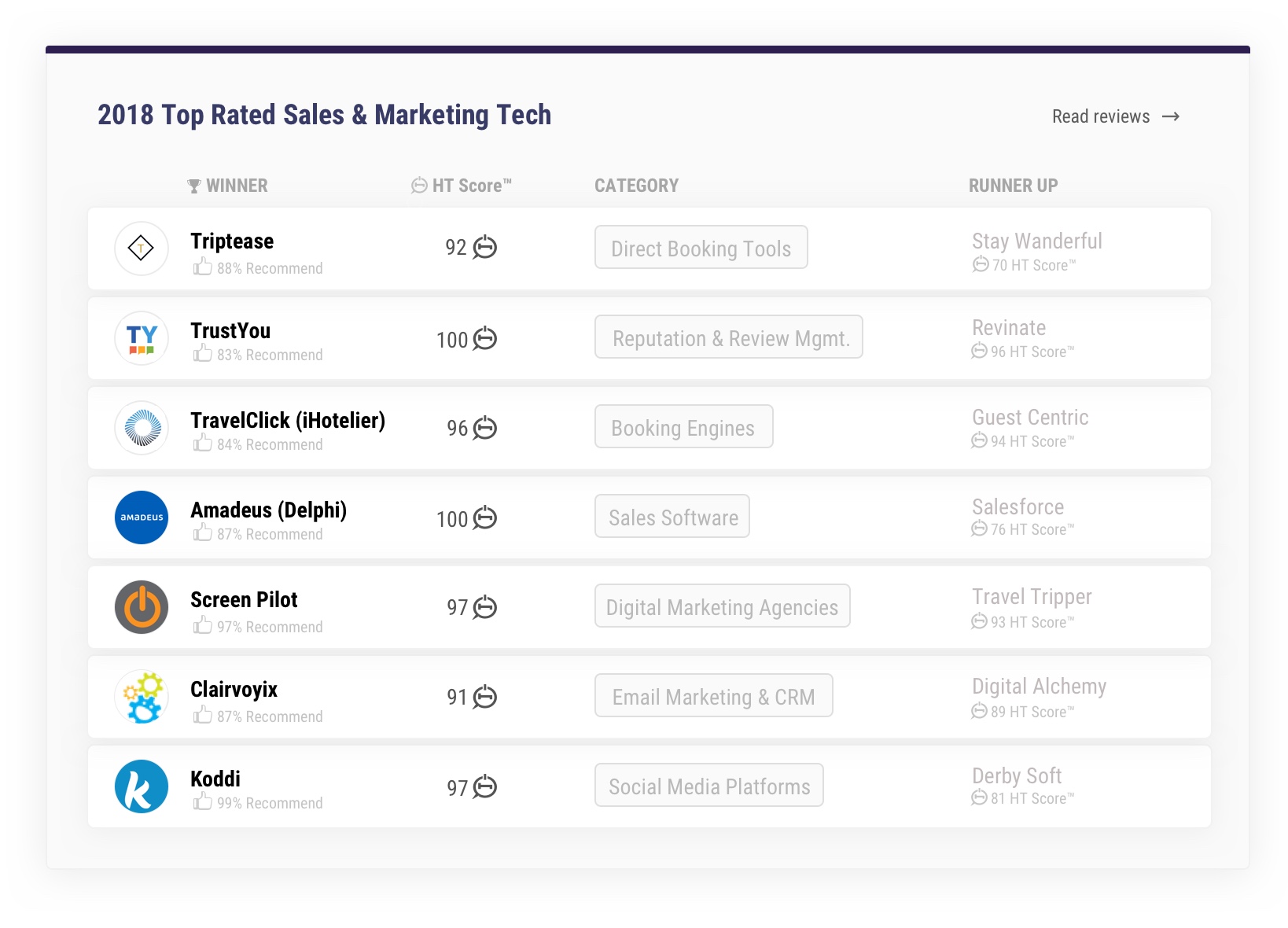Click the 99% Recommend text
This screenshot has width=1288, height=928.
click(270, 804)
